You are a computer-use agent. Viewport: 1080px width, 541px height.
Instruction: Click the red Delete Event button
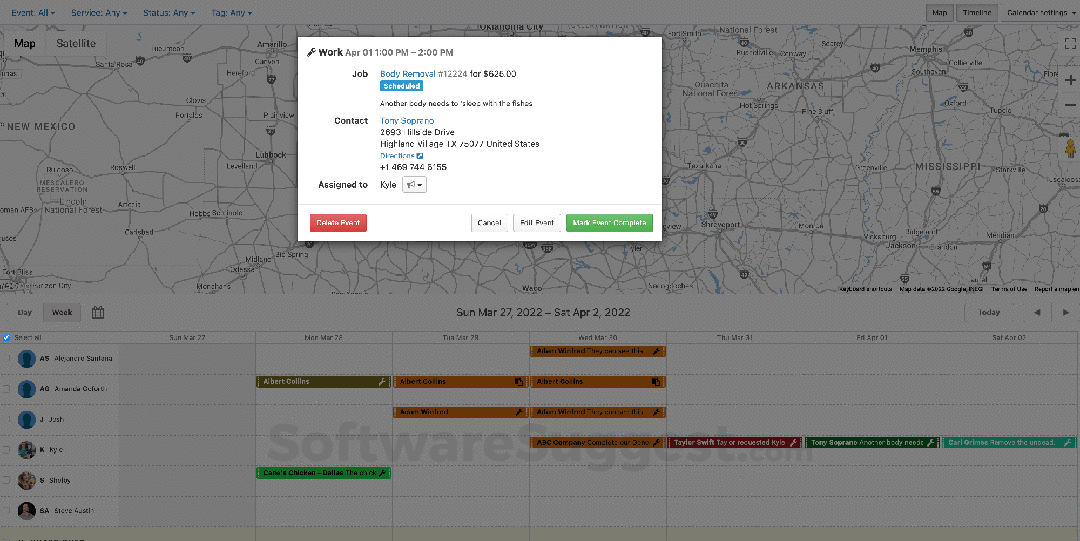click(x=338, y=223)
